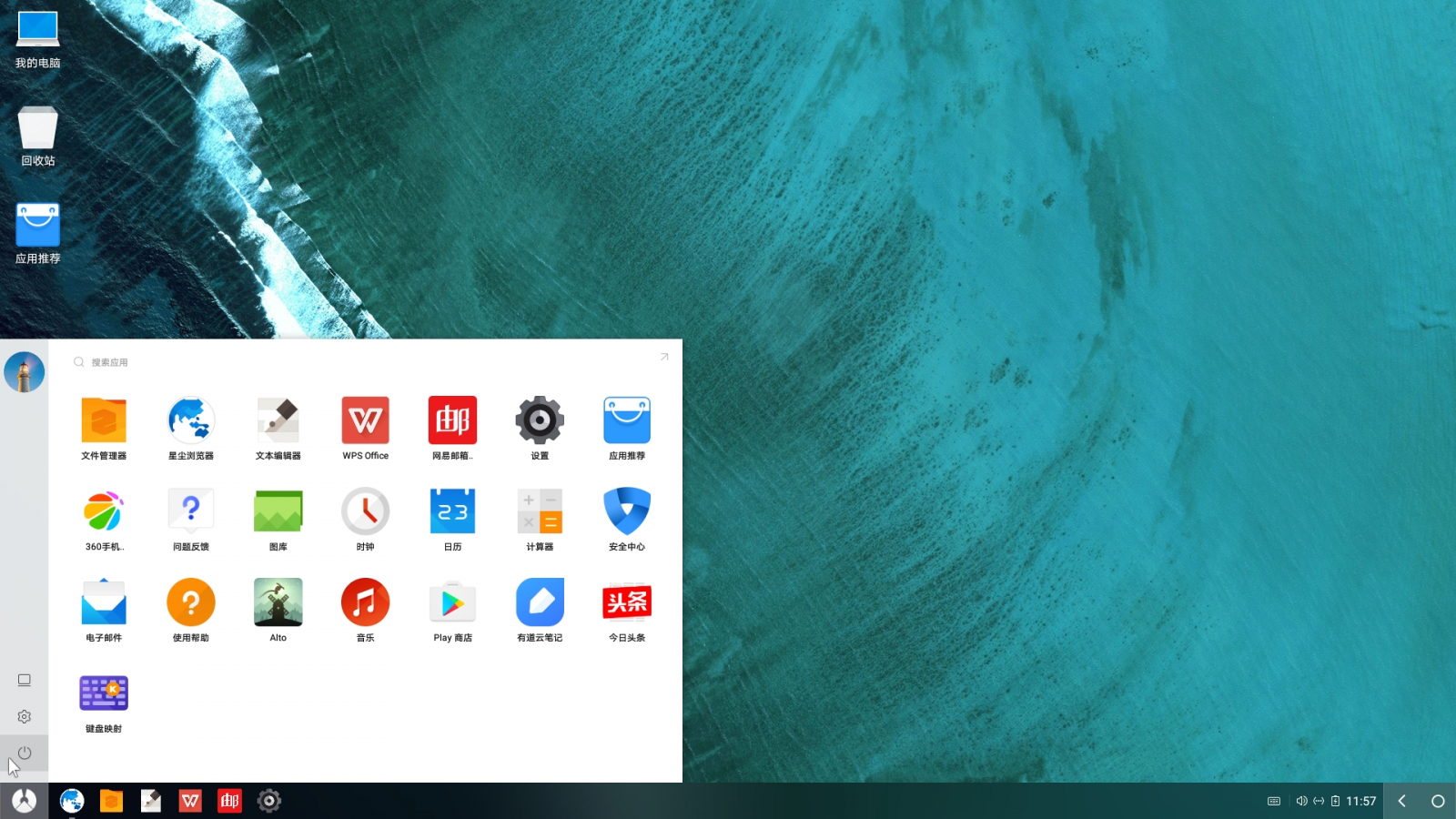Open 我的电脑 desktop icon

pos(38,40)
